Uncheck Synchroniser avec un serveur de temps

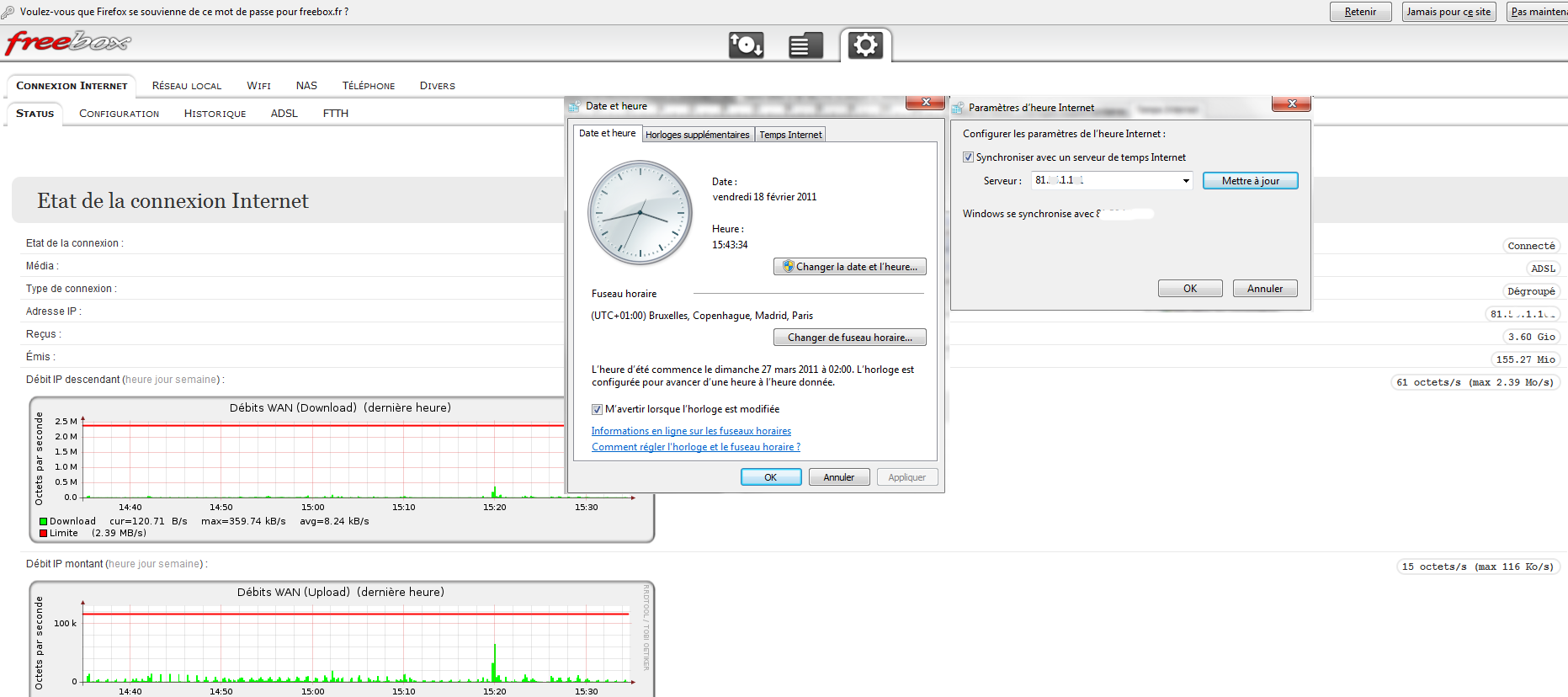968,157
